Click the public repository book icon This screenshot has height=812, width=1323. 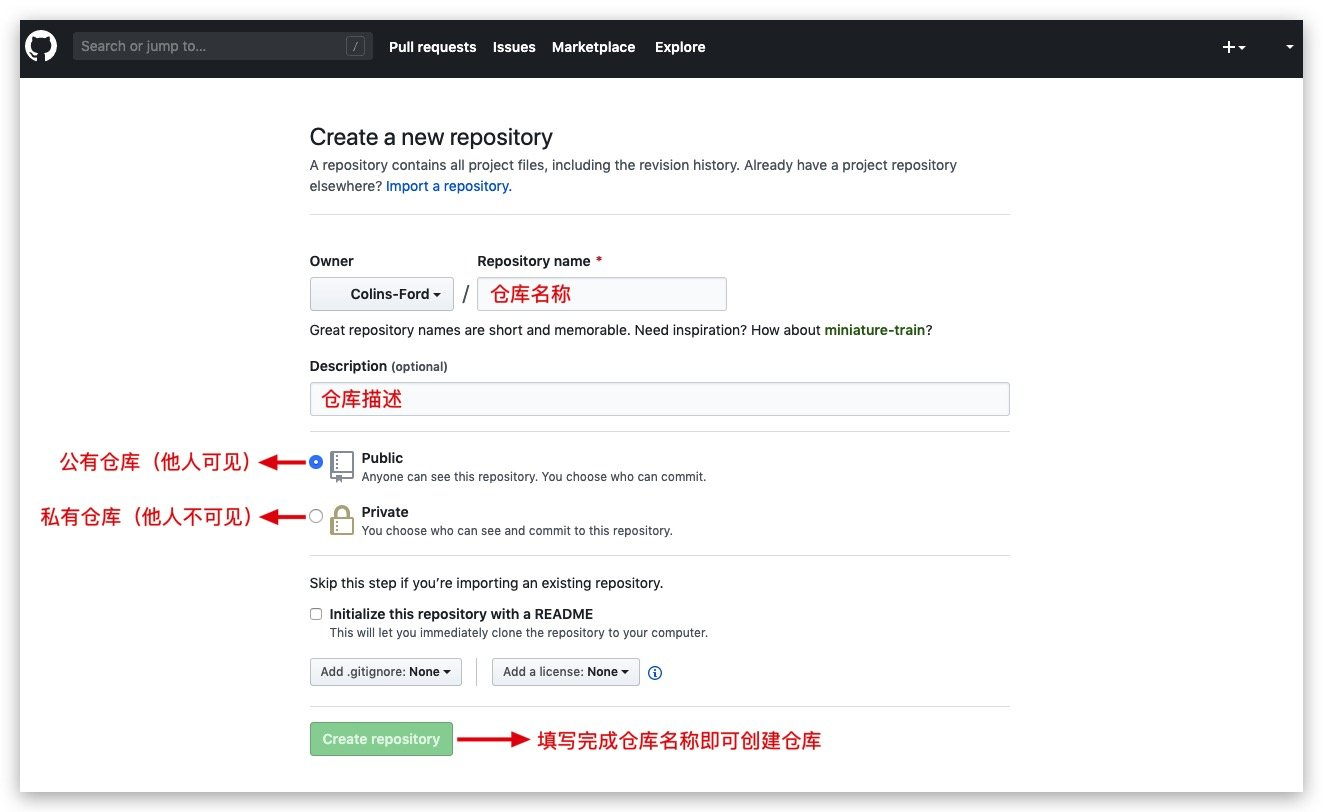pyautogui.click(x=342, y=466)
